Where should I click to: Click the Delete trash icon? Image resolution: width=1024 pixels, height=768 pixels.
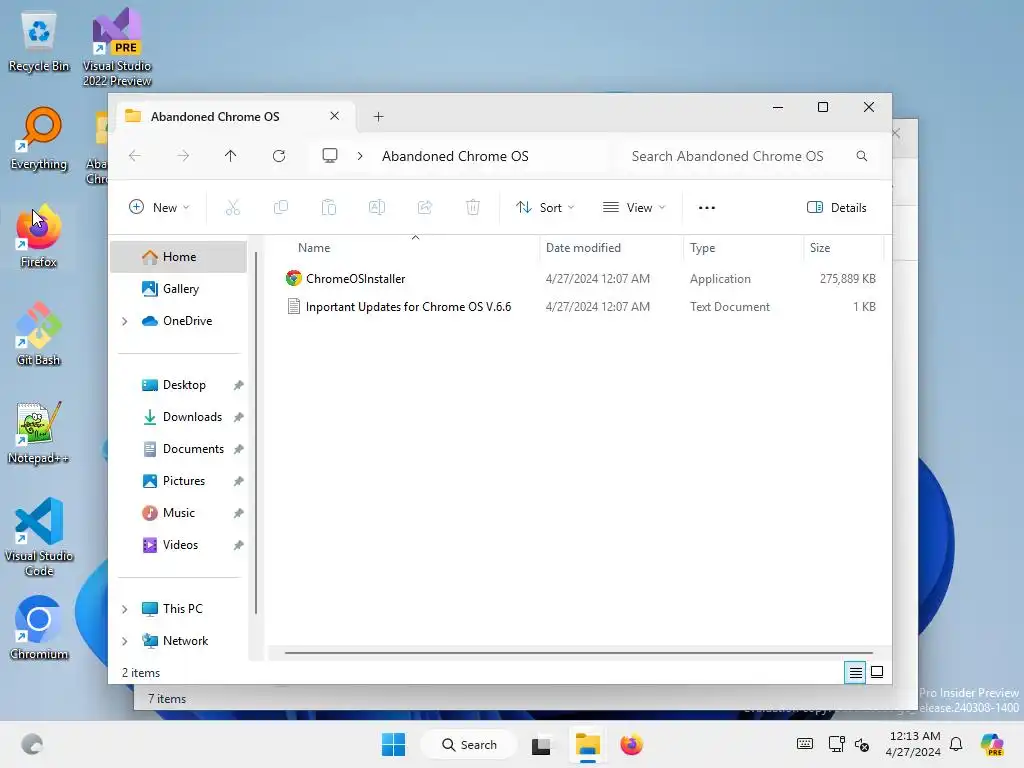[473, 208]
